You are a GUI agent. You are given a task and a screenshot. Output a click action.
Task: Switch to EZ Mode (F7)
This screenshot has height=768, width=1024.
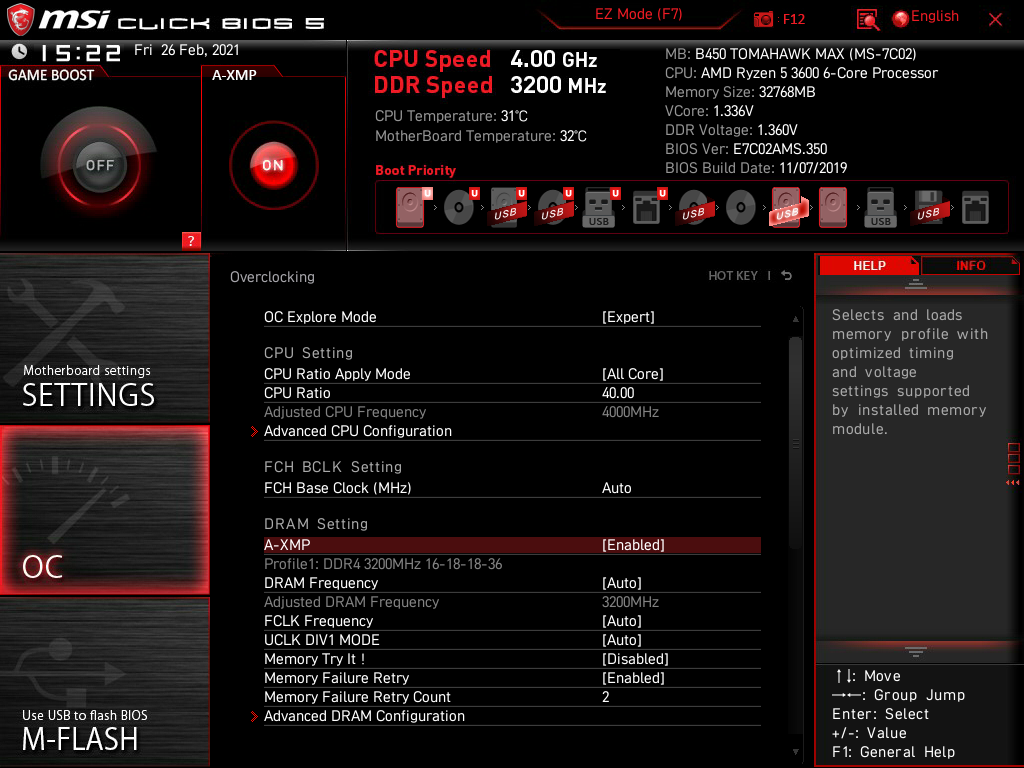638,14
